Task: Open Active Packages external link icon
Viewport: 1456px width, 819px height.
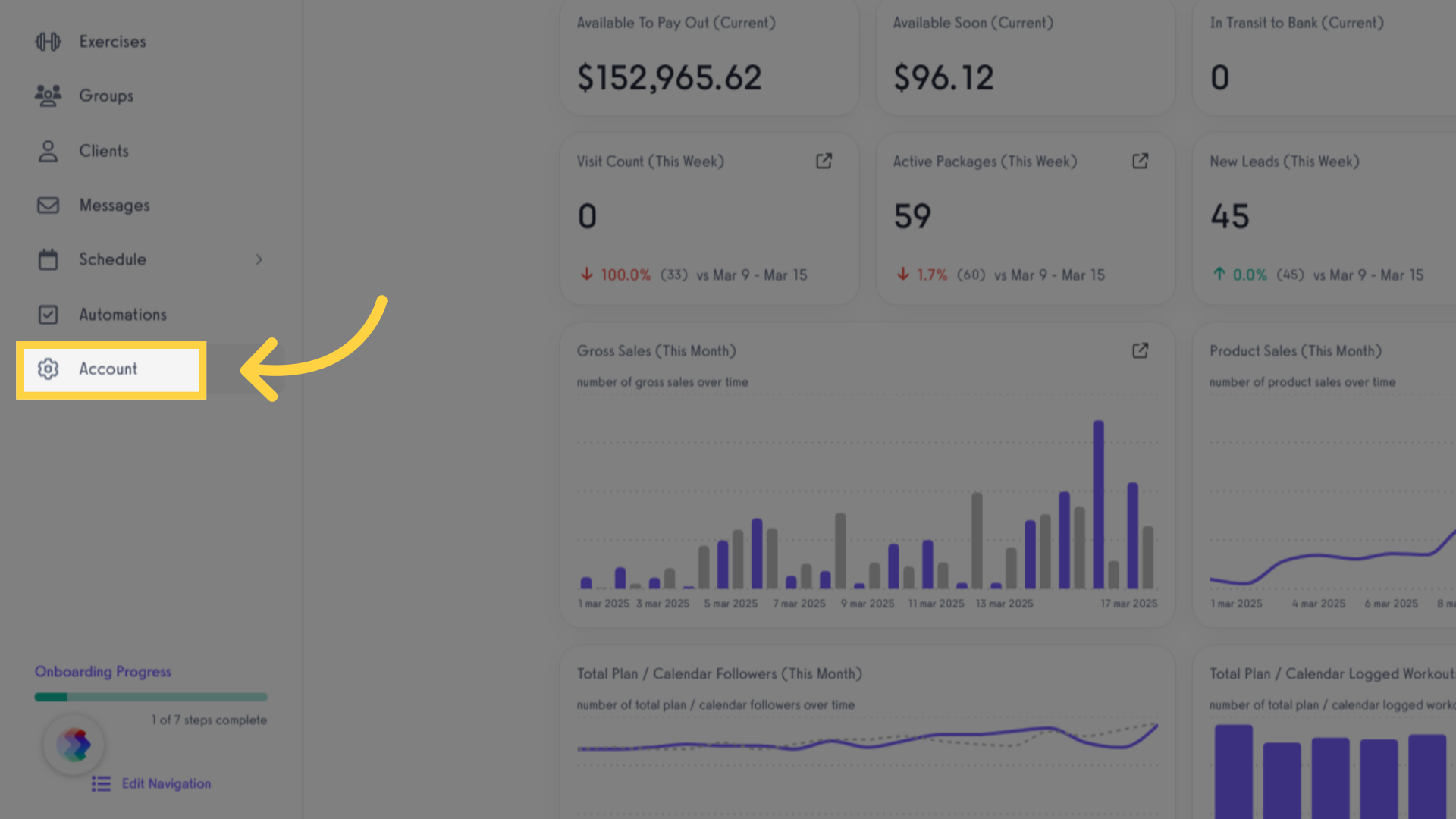Action: (x=1140, y=161)
